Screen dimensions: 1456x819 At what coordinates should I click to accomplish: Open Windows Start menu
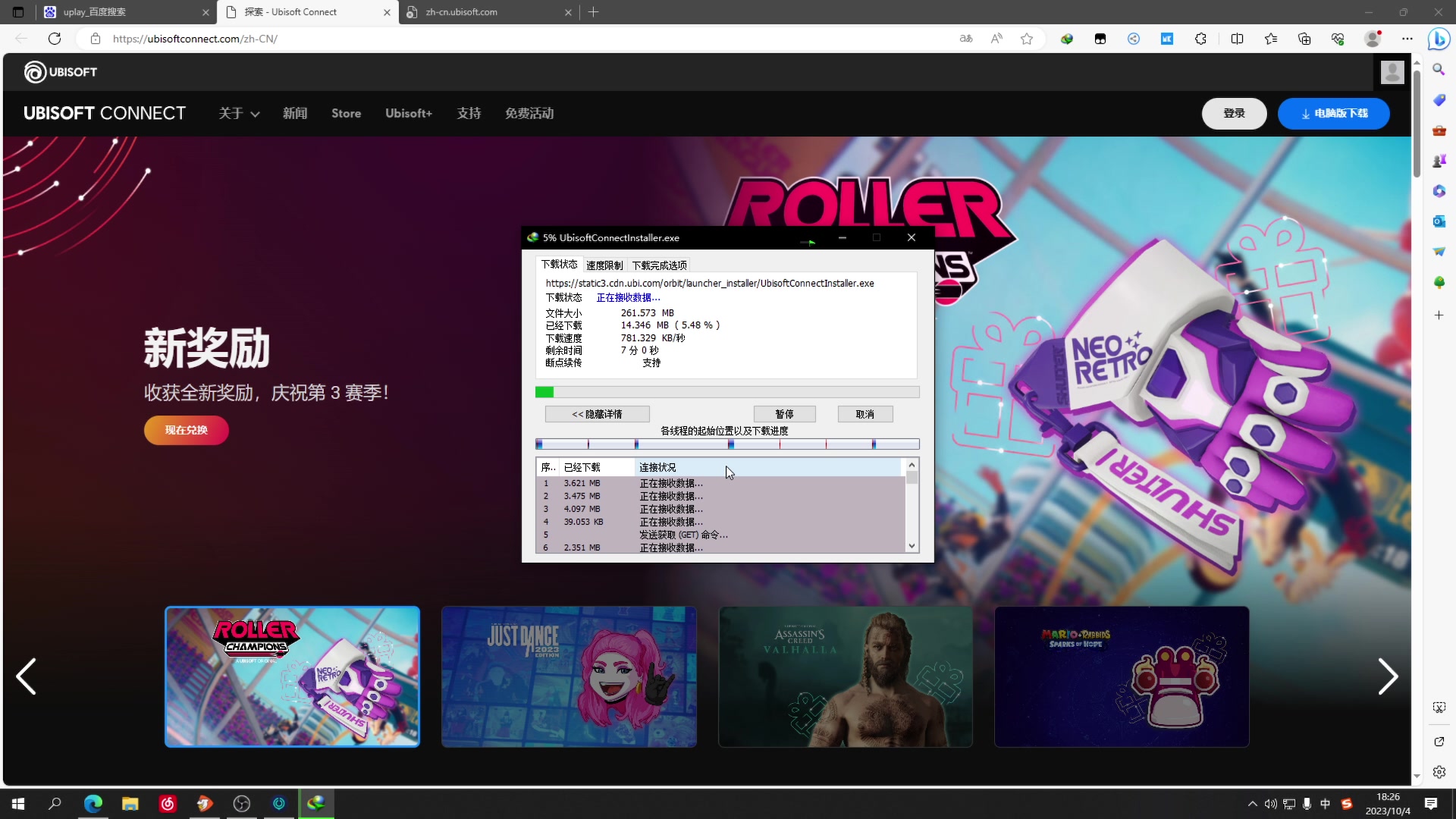pyautogui.click(x=18, y=804)
